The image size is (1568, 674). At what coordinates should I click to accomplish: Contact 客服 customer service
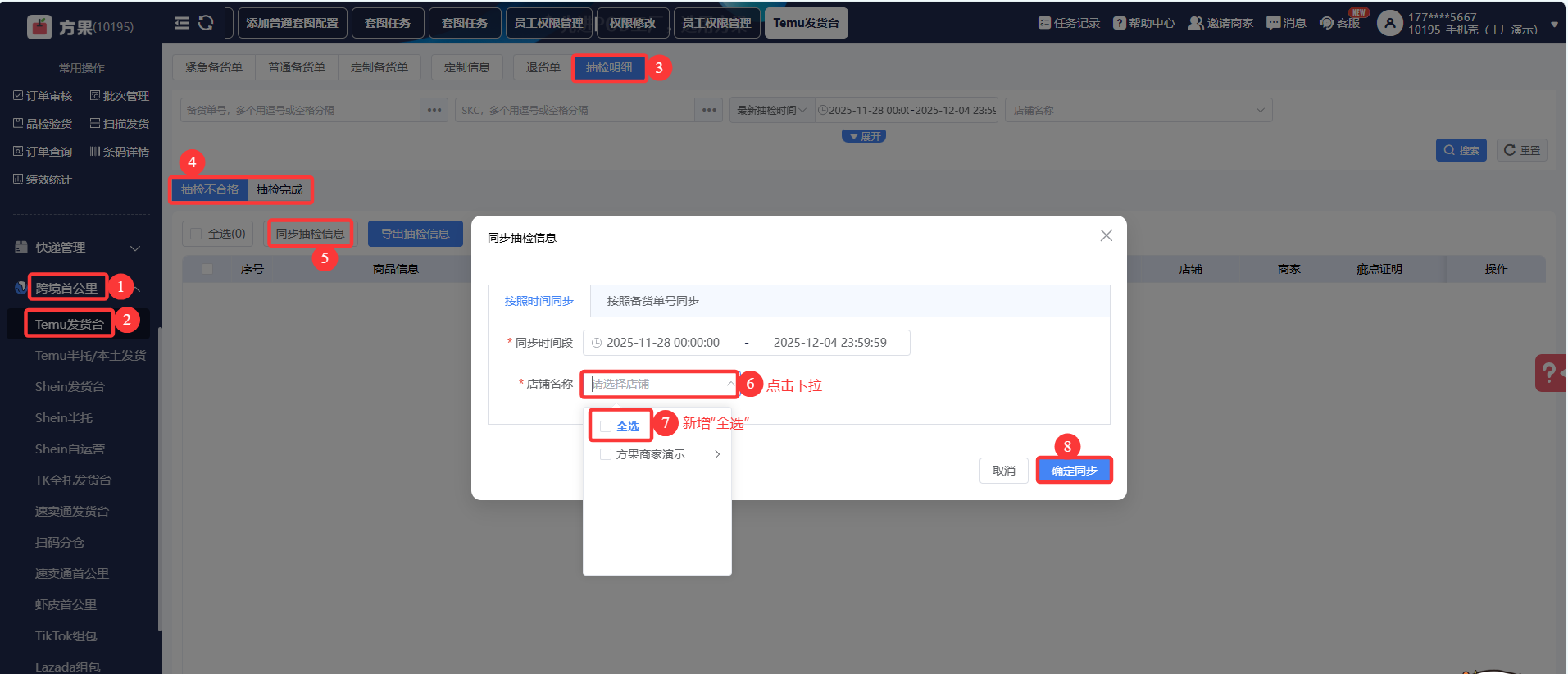click(1339, 23)
